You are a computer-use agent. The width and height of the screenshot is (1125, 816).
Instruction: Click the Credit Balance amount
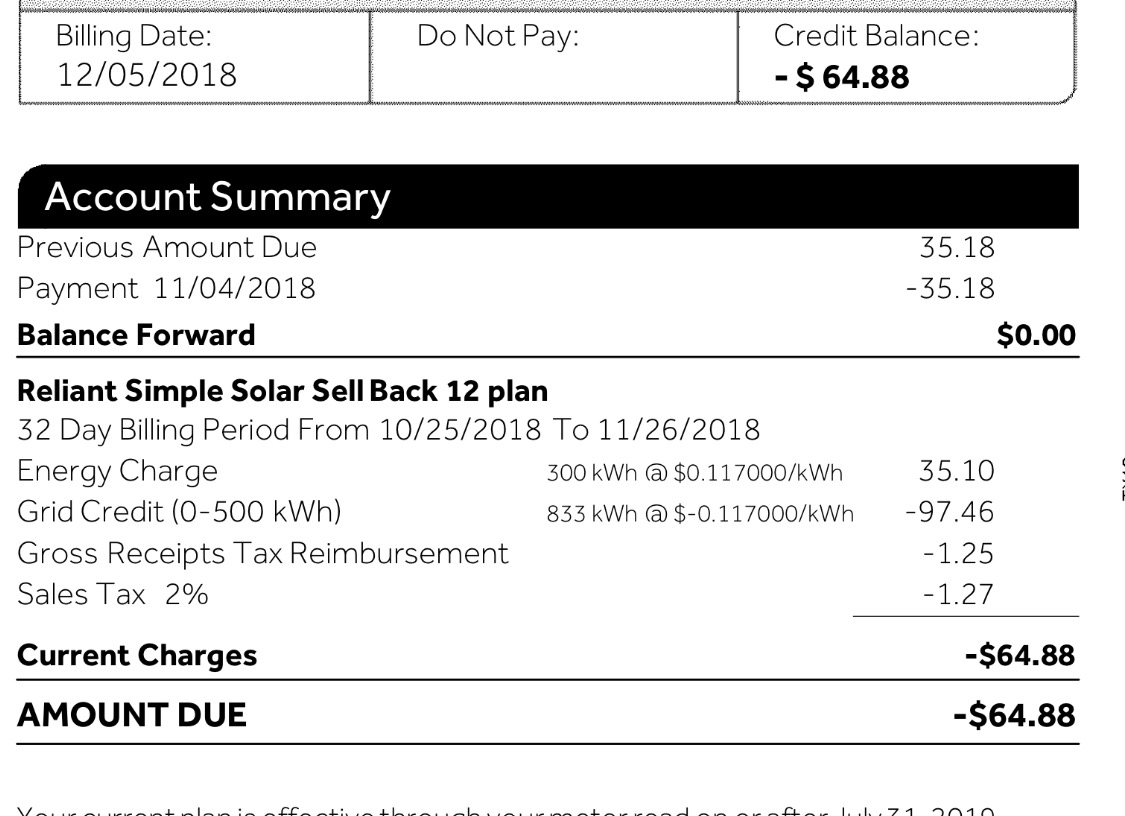(x=842, y=76)
